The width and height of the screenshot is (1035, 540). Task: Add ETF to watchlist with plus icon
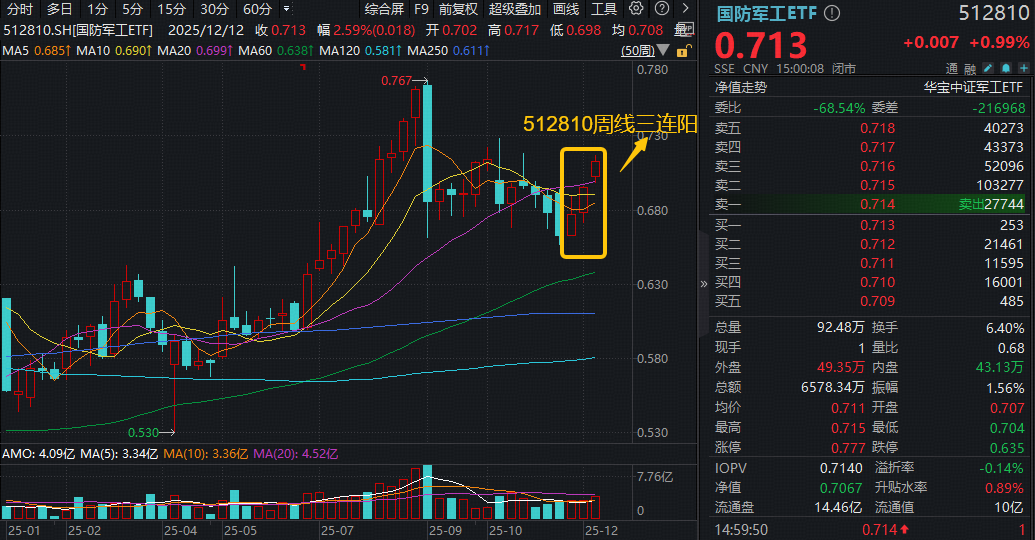pos(1024,69)
